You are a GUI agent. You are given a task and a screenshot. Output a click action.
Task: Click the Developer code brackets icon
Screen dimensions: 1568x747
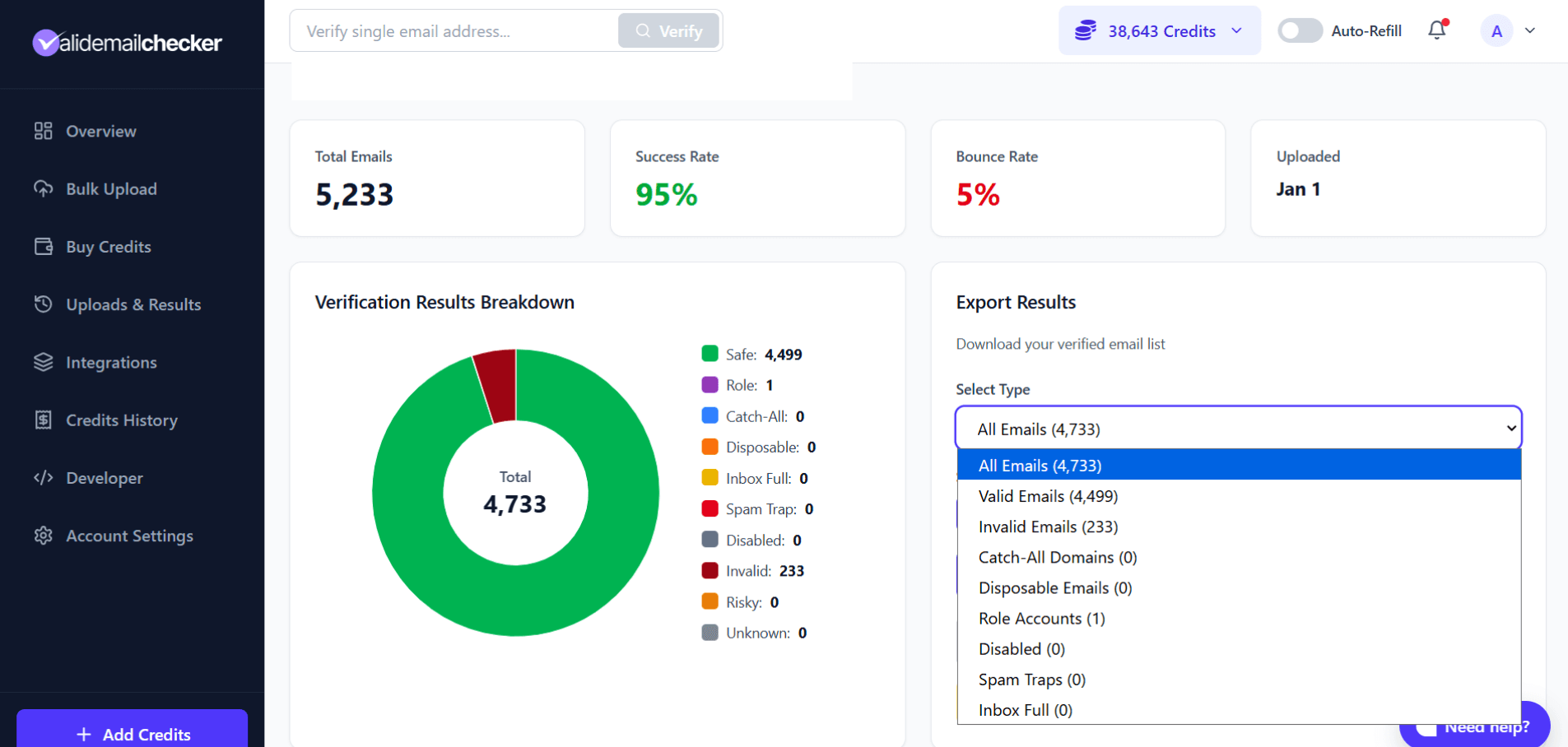coord(44,478)
